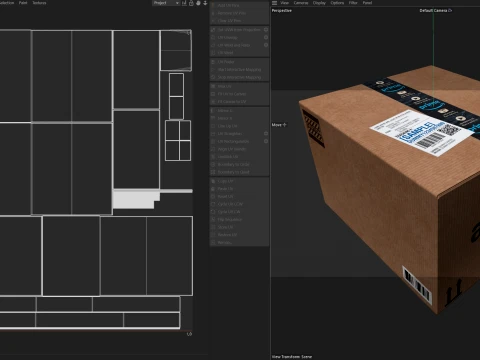The height and width of the screenshot is (360, 480).
Task: Click Remove UV Pins
Action: pos(239,13)
